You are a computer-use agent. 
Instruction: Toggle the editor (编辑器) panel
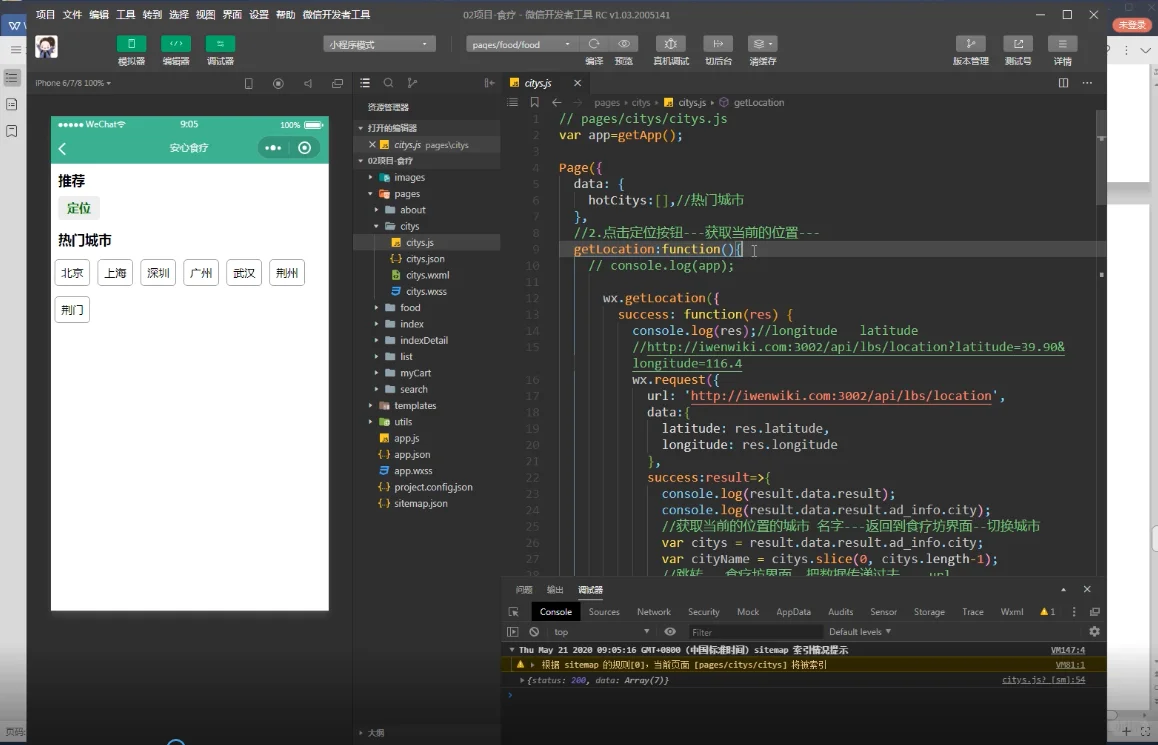(176, 44)
